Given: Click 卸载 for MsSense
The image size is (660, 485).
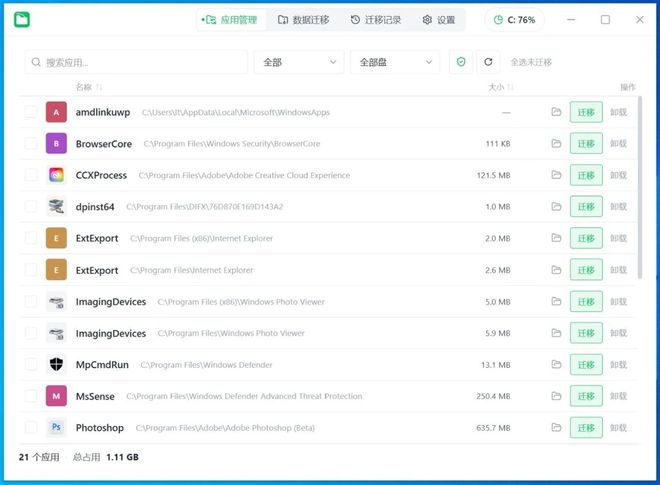Looking at the screenshot, I should click(x=618, y=396).
